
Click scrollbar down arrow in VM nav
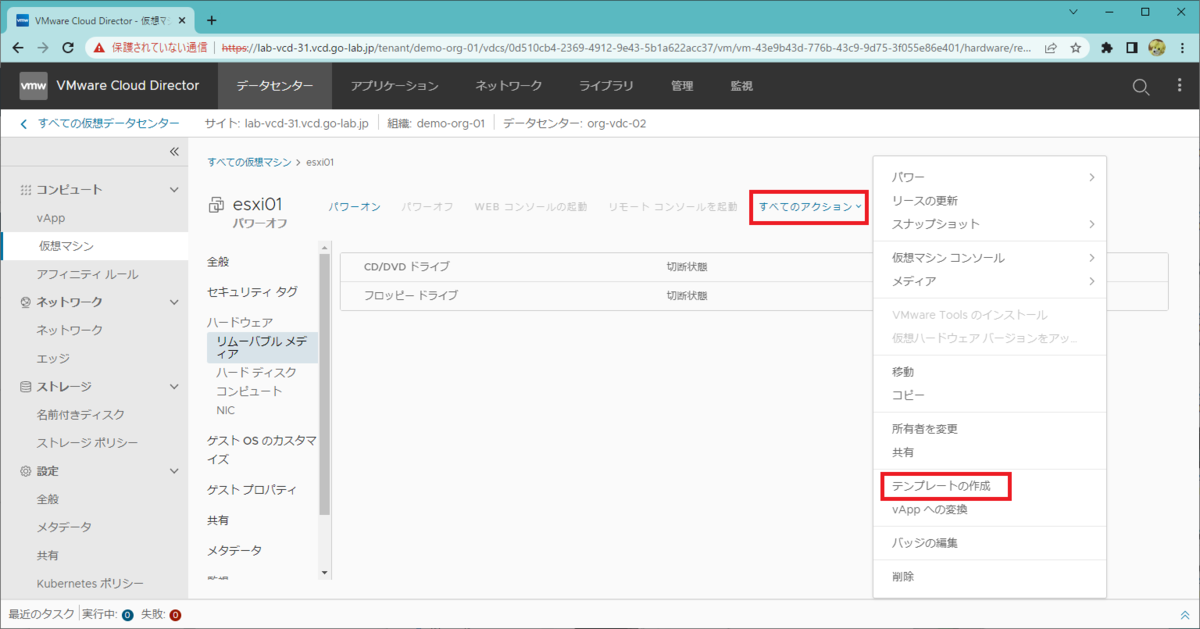(324, 573)
